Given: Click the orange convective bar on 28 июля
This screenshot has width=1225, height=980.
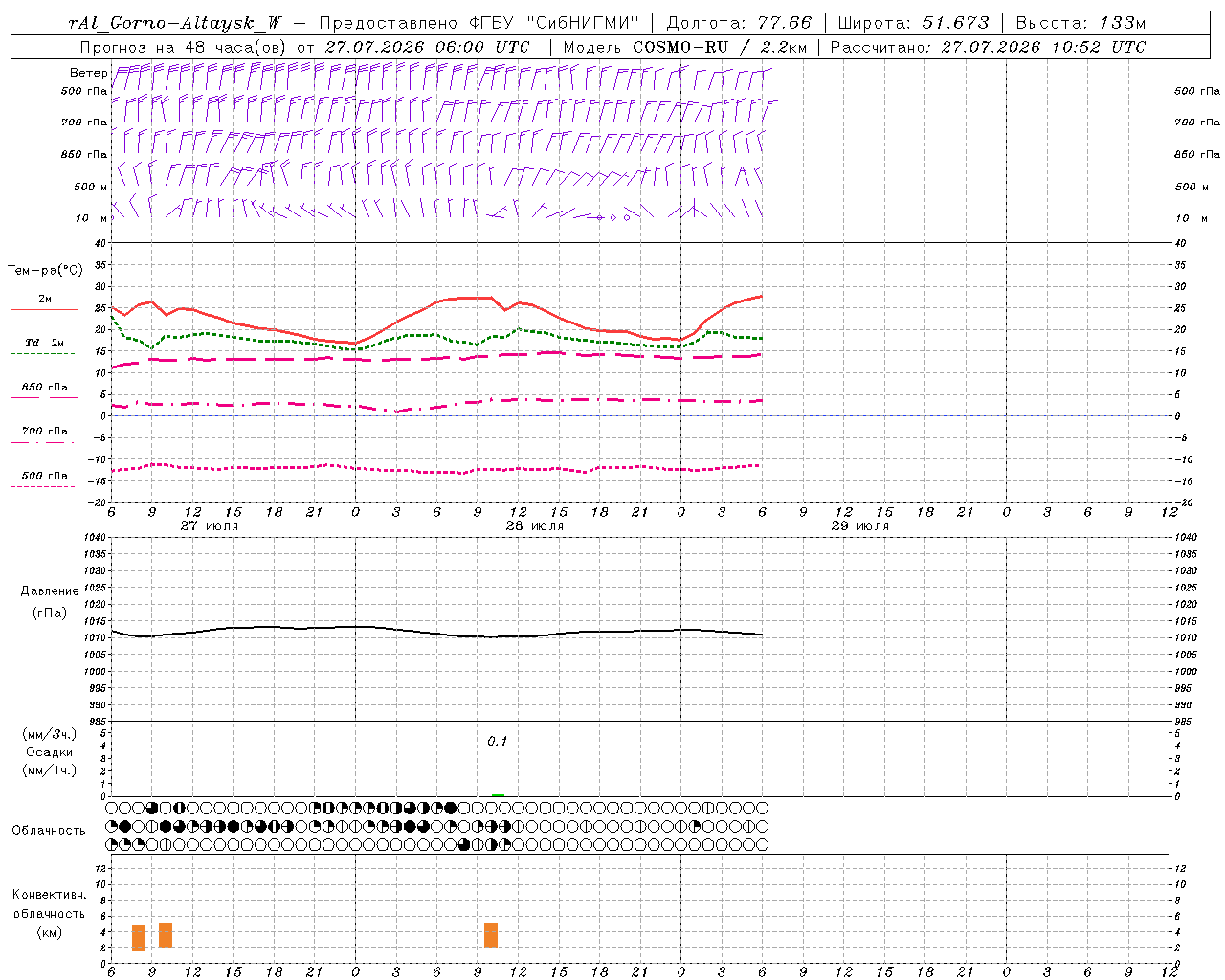Looking at the screenshot, I should click(491, 935).
